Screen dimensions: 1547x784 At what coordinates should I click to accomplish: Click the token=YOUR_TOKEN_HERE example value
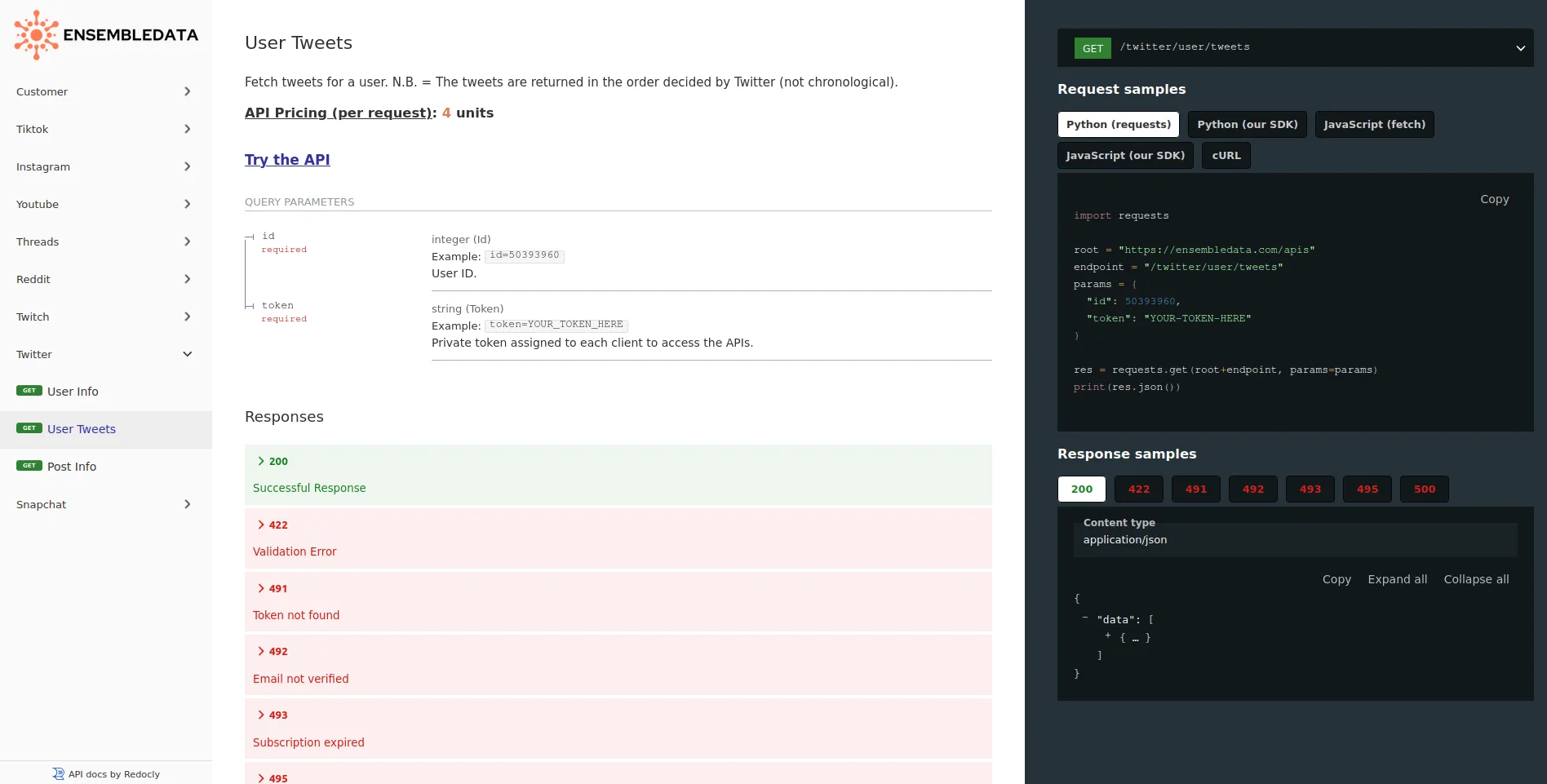tap(556, 325)
